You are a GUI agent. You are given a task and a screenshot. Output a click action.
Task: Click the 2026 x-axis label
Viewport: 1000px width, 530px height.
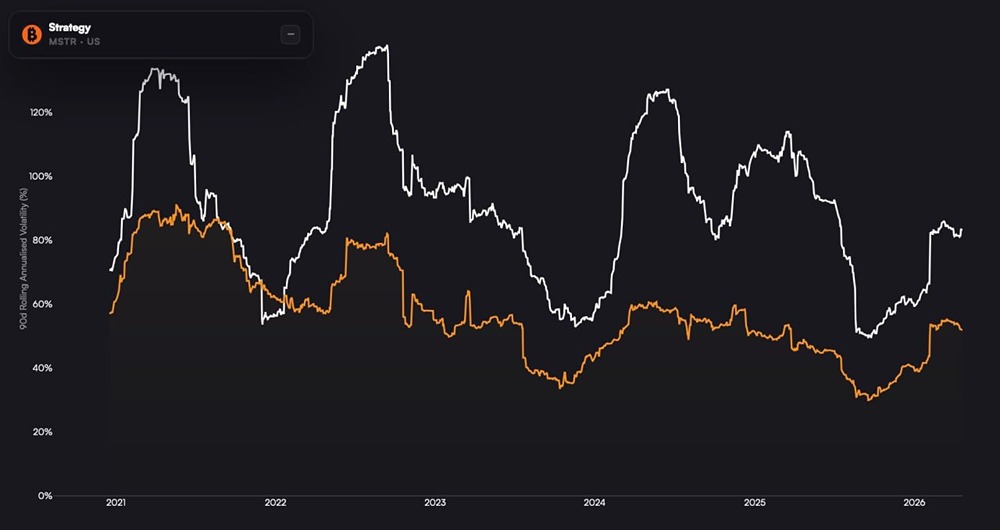click(x=914, y=503)
